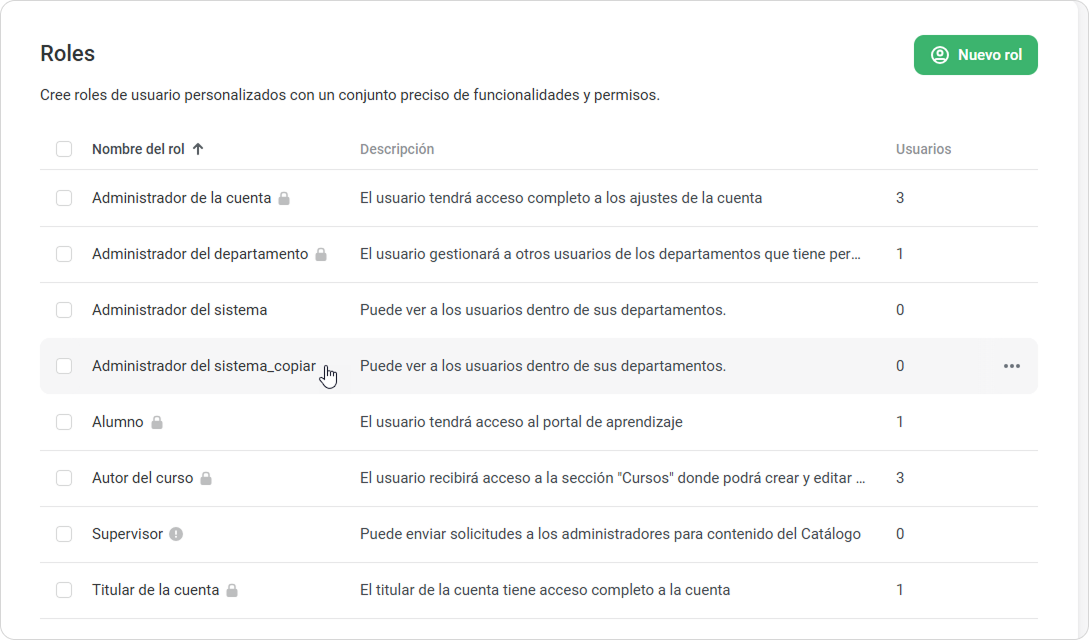Open the three-dot menu for Administrador del sistema_copiar

[x=1011, y=366]
